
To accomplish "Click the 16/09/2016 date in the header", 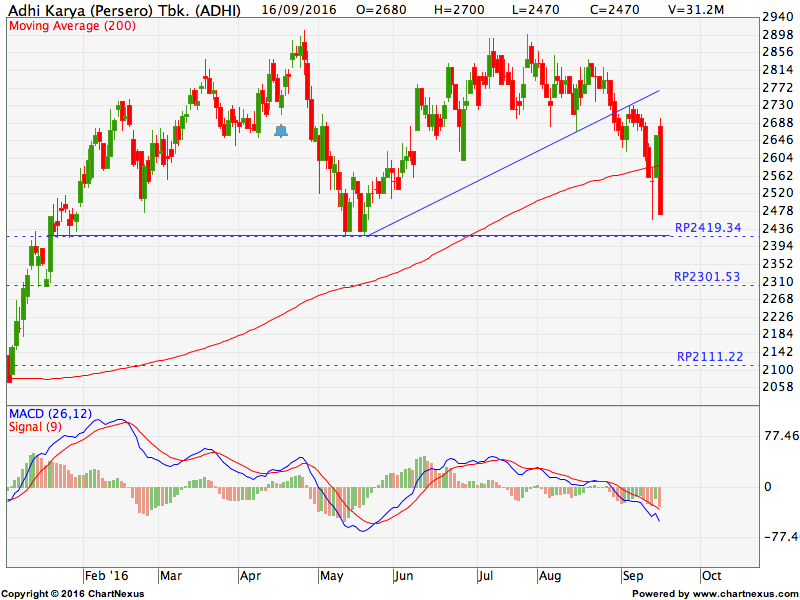I will [297, 9].
